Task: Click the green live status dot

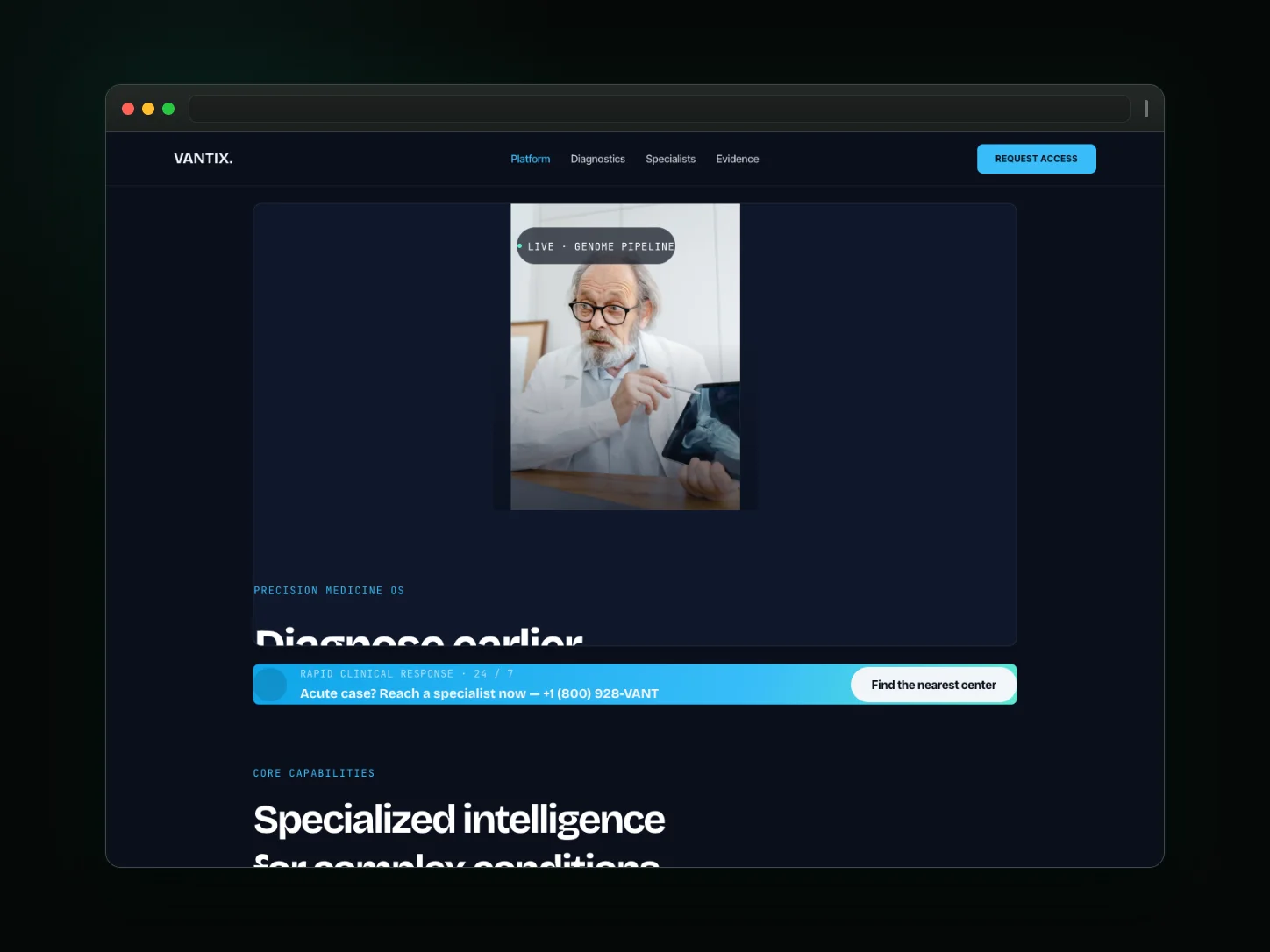Action: (x=520, y=246)
